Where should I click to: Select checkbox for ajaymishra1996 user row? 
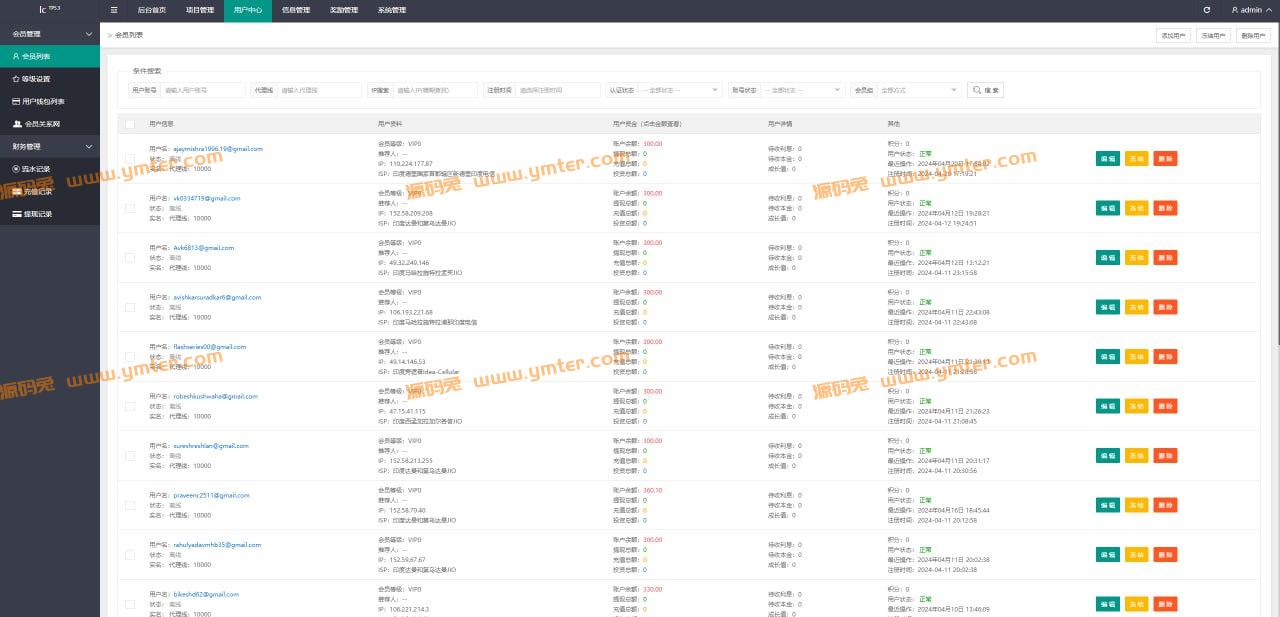point(130,159)
